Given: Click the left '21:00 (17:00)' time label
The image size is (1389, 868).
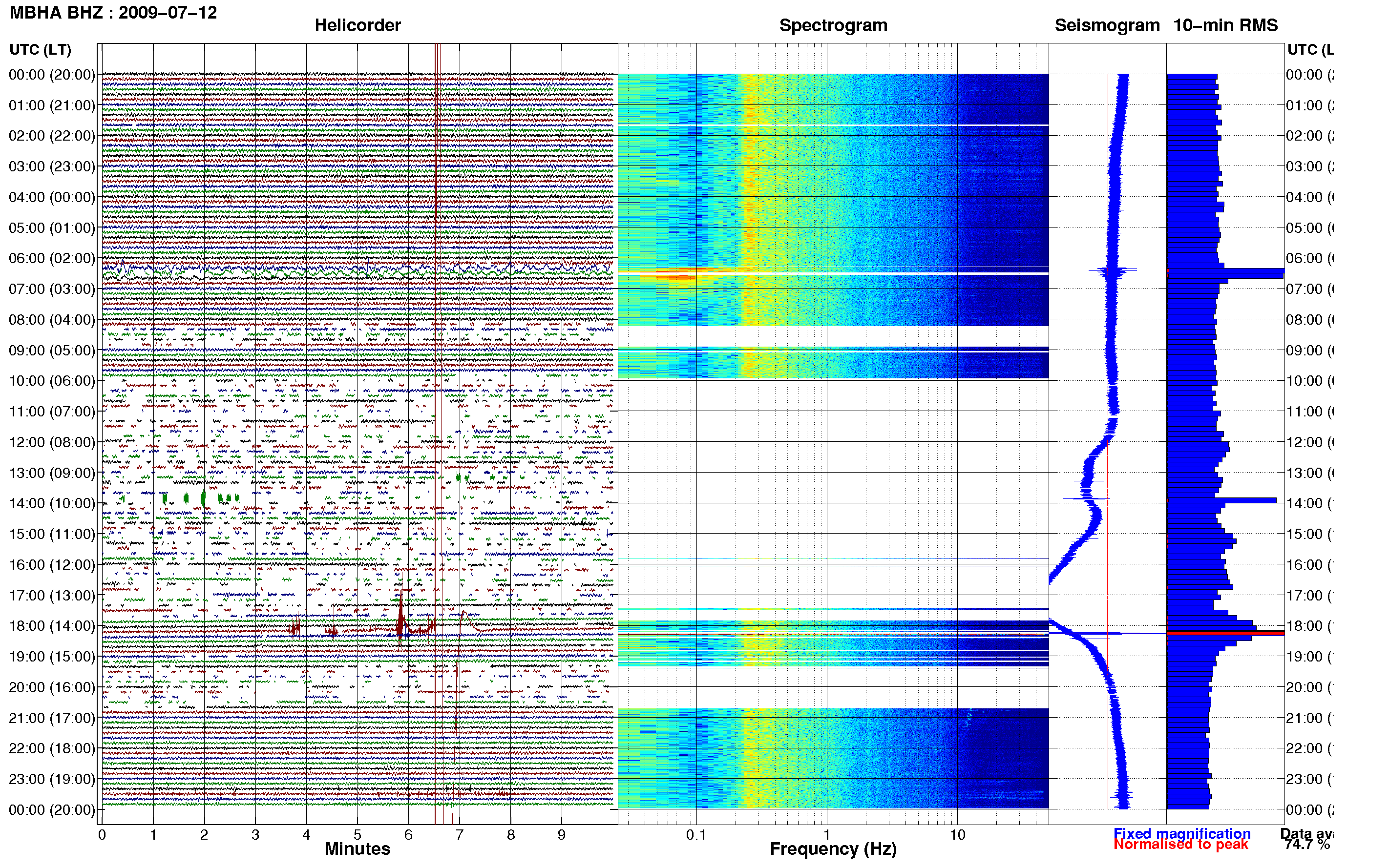Looking at the screenshot, I should click(52, 718).
